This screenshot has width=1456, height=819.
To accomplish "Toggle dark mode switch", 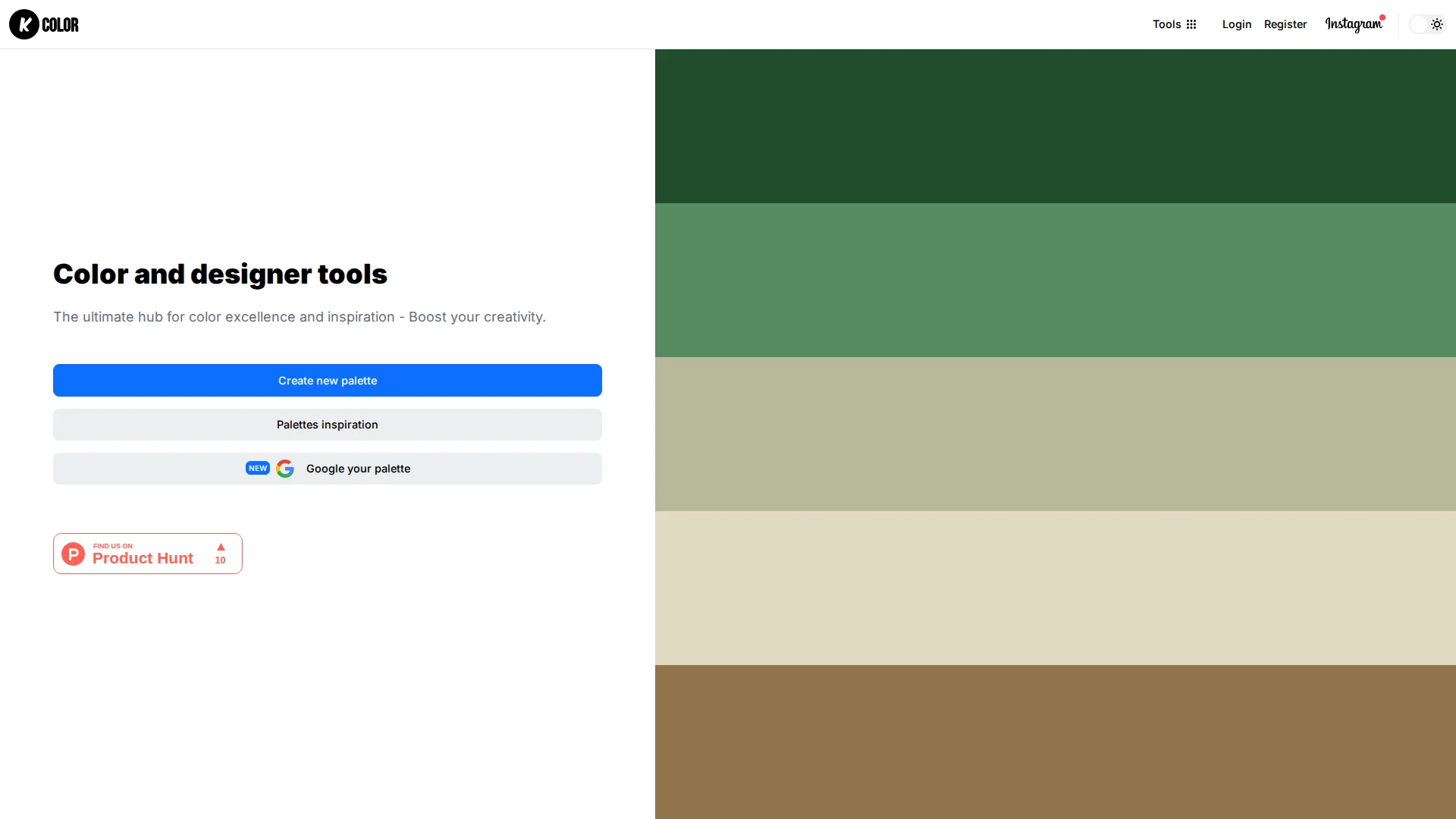I will pos(1427,24).
